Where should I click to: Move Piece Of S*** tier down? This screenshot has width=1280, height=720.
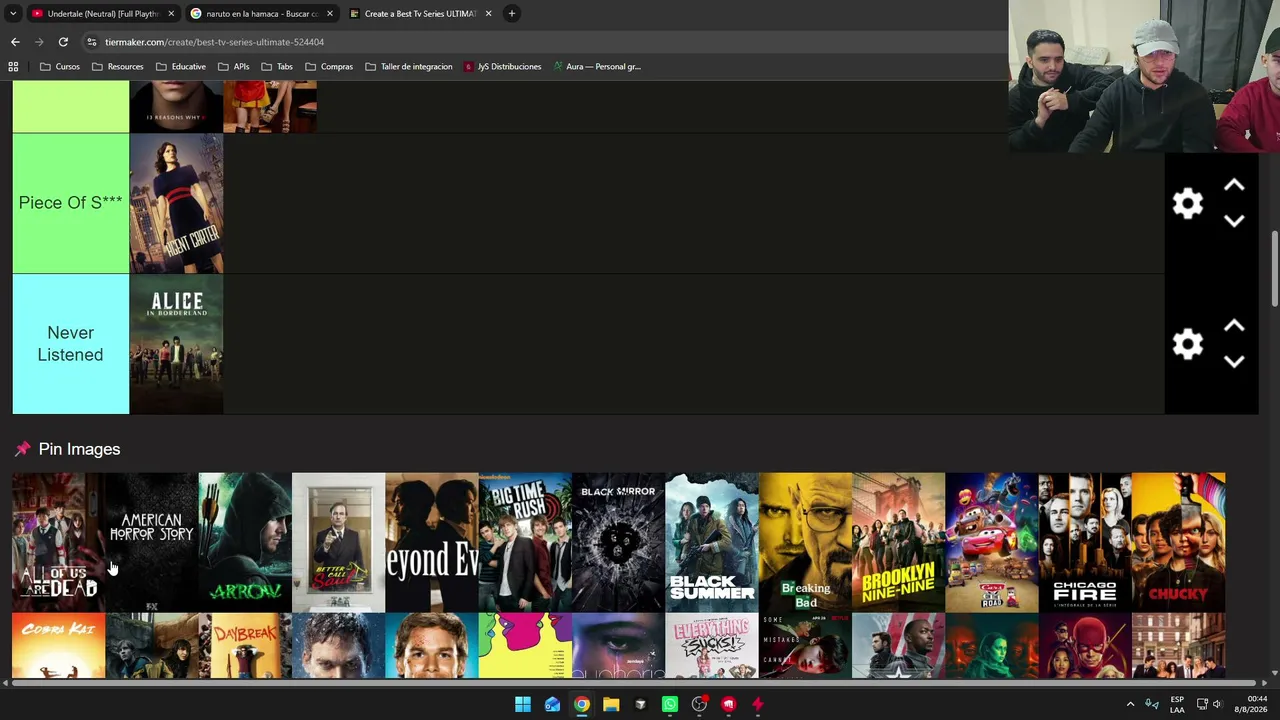(x=1234, y=221)
